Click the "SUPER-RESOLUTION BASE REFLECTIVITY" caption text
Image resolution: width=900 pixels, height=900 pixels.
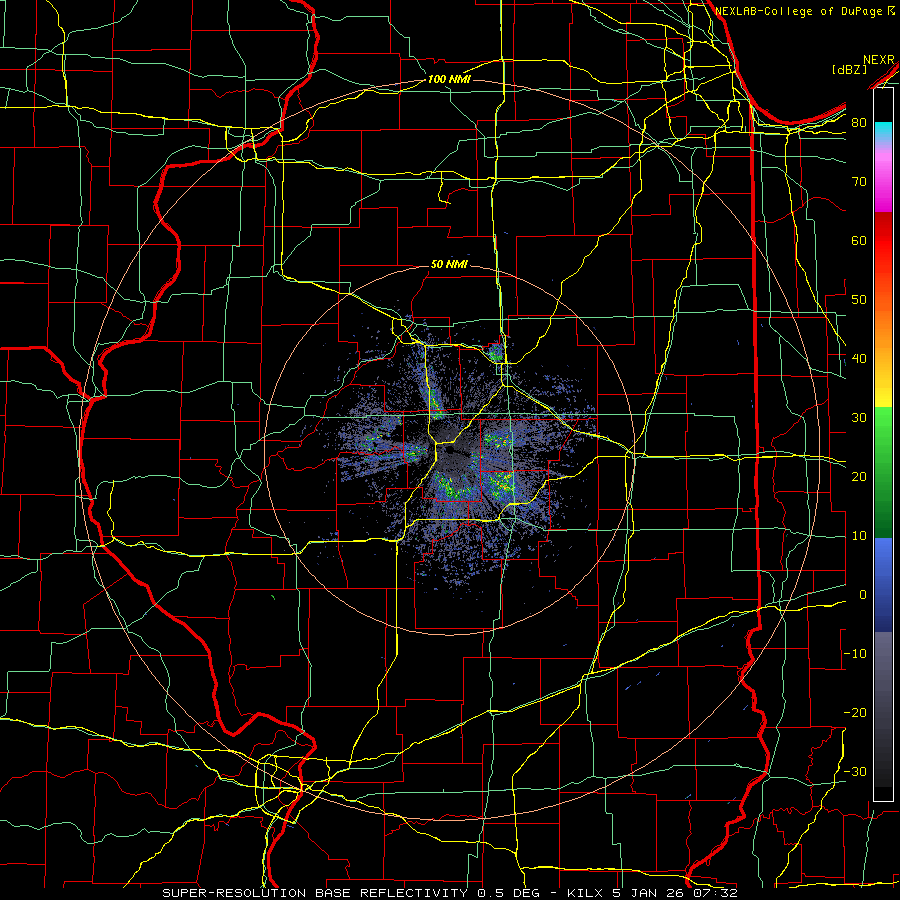point(315,893)
